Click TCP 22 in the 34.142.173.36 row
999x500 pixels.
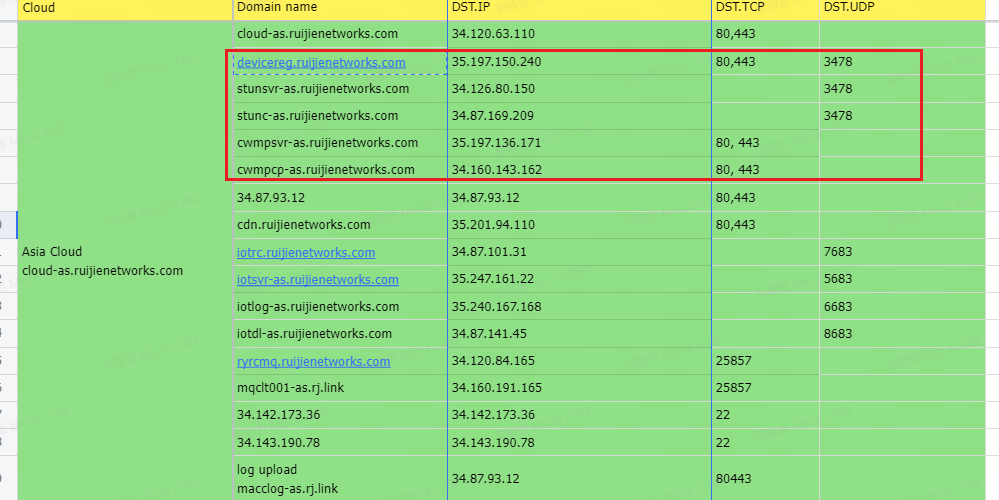coord(765,415)
